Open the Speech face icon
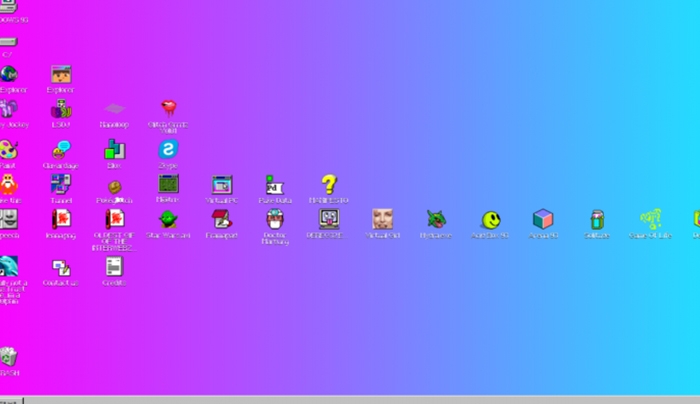The height and width of the screenshot is (404, 700). click(8, 219)
